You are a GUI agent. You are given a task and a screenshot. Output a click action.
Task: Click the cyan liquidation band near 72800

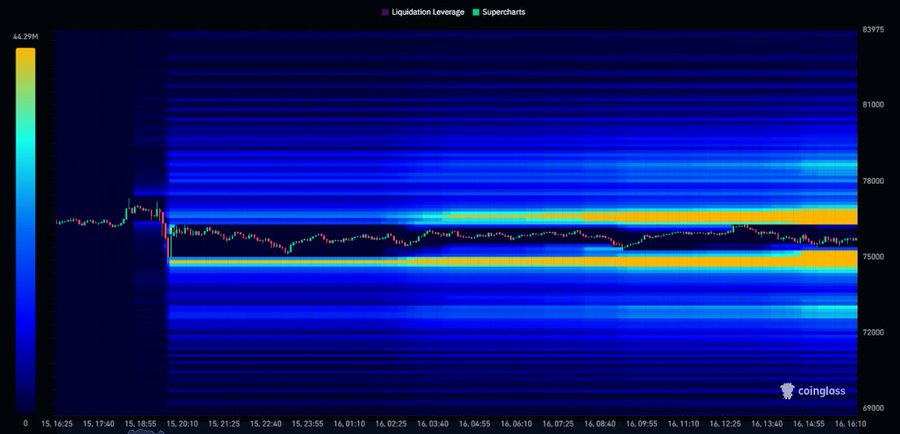829,312
